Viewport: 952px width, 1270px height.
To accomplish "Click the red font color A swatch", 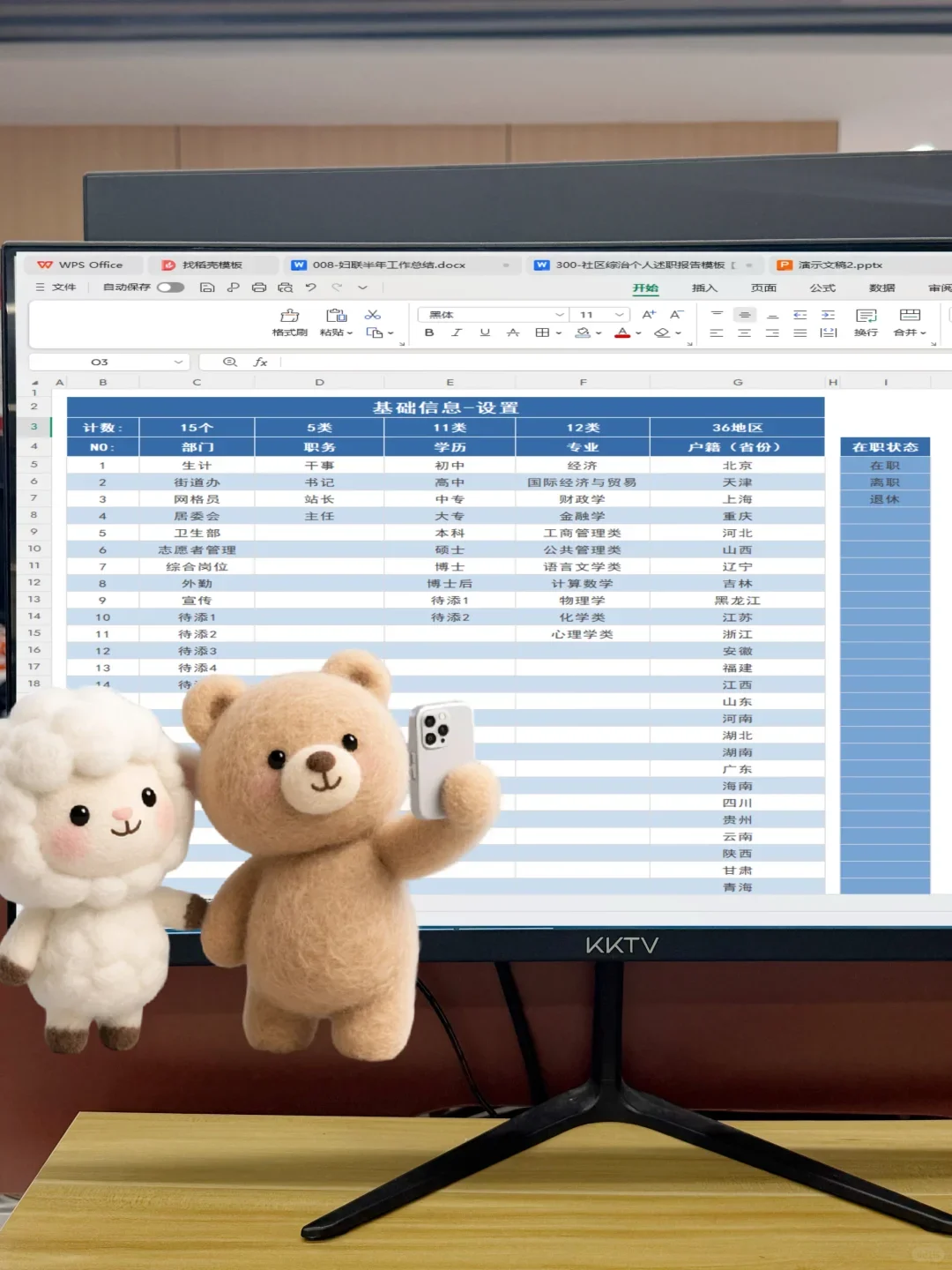I will pos(622,332).
